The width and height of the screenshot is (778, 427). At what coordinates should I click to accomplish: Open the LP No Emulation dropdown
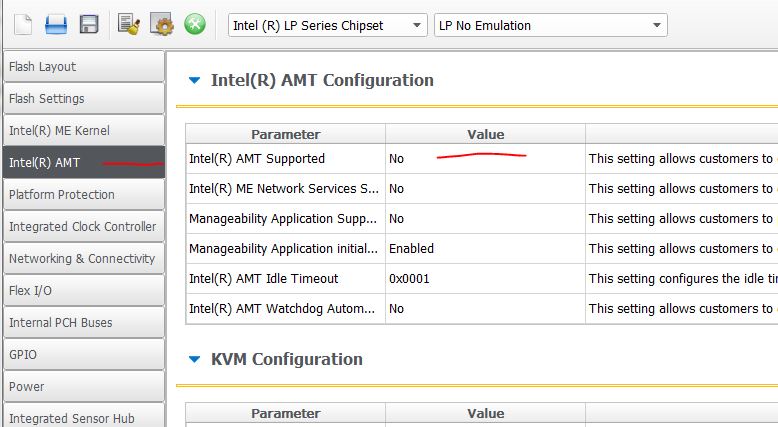click(549, 26)
